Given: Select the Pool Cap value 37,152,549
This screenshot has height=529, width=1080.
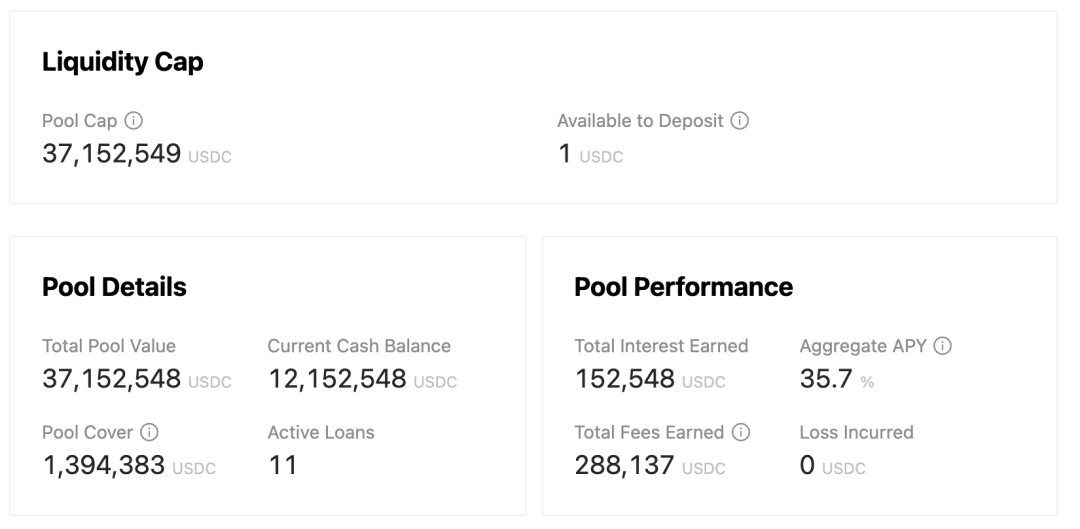Looking at the screenshot, I should (112, 154).
